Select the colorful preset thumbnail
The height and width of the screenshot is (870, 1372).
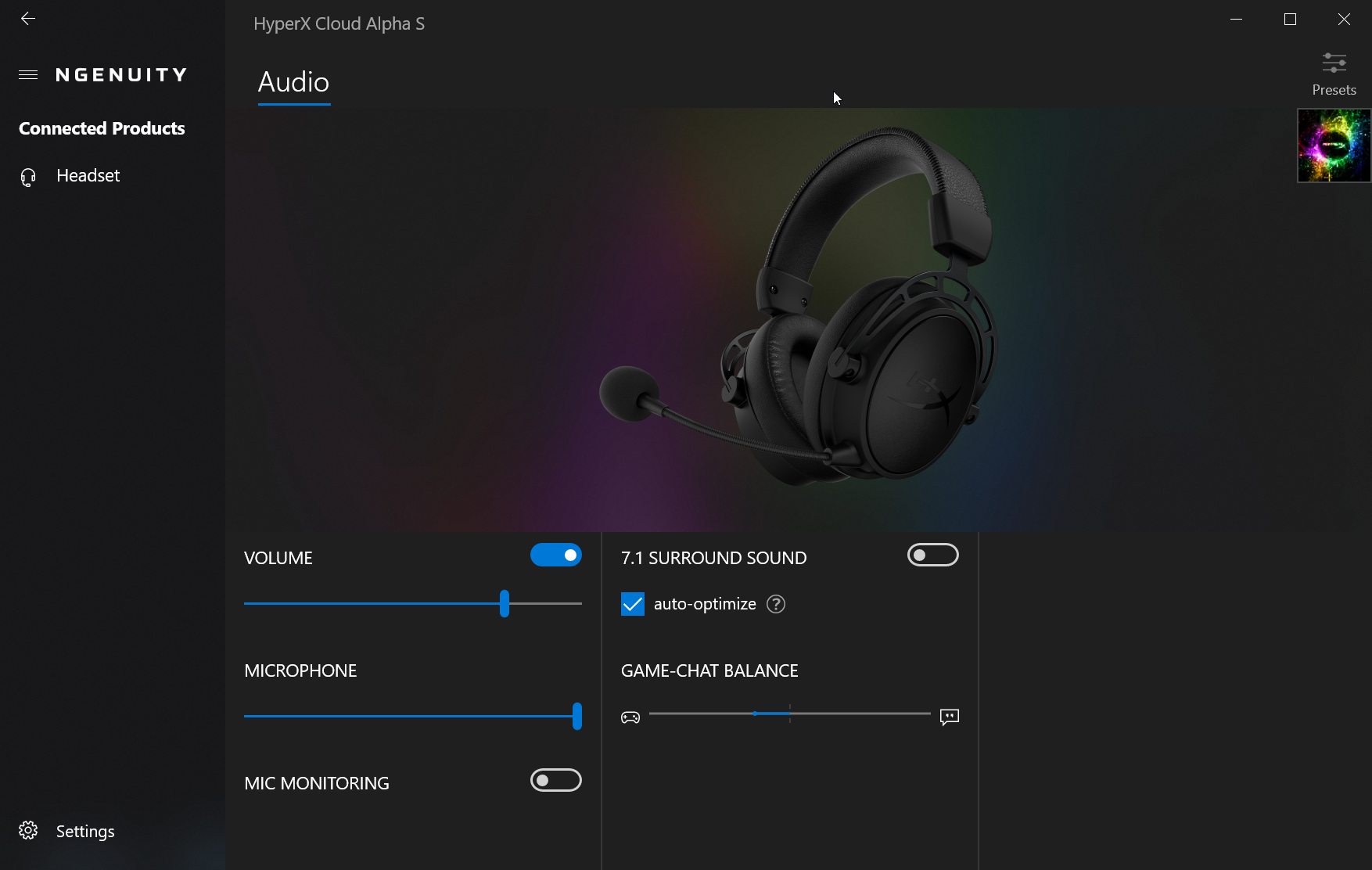click(x=1334, y=146)
